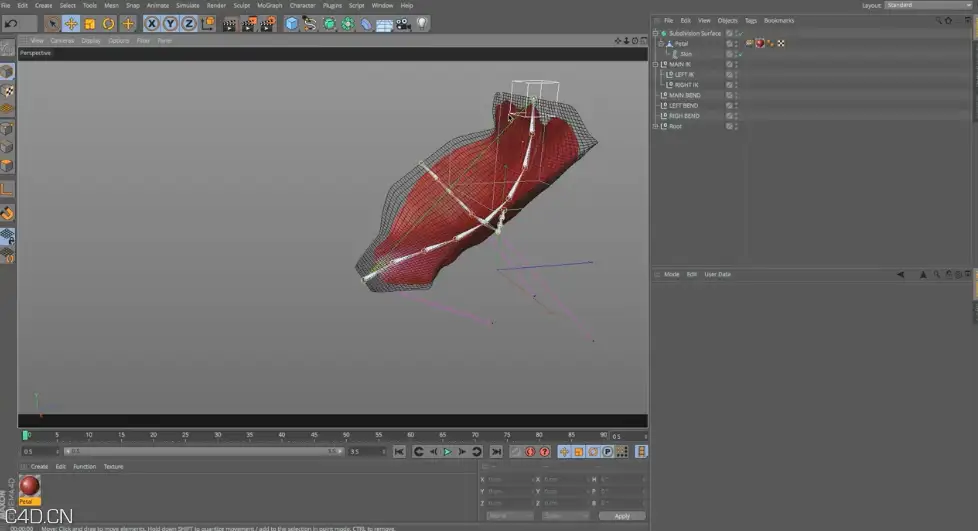Open the Layout dropdown
Screen dimensions: 978x531
tap(928, 5)
